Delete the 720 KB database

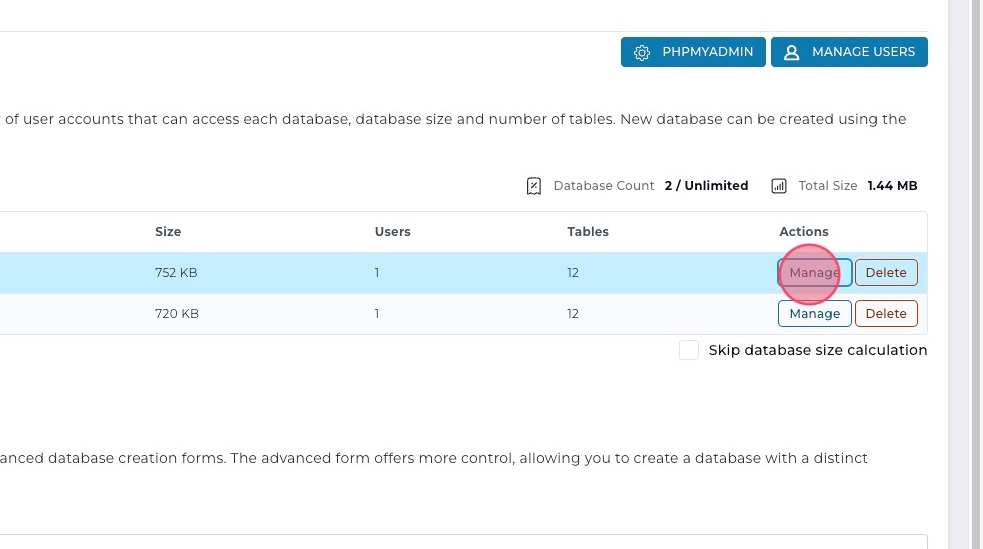coord(886,314)
